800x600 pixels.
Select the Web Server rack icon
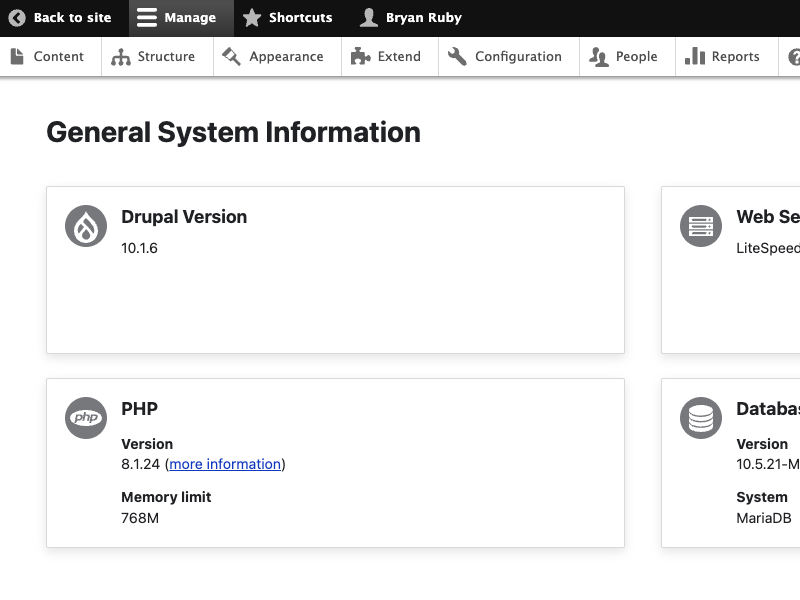coord(701,226)
